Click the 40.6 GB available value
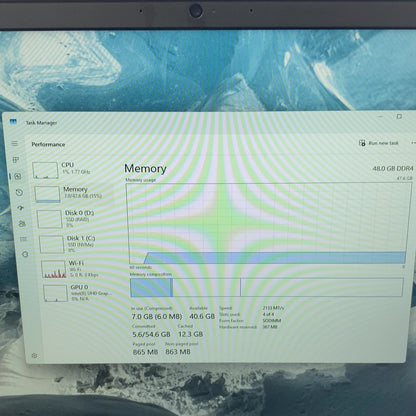The height and width of the screenshot is (416, 416). pyautogui.click(x=202, y=316)
